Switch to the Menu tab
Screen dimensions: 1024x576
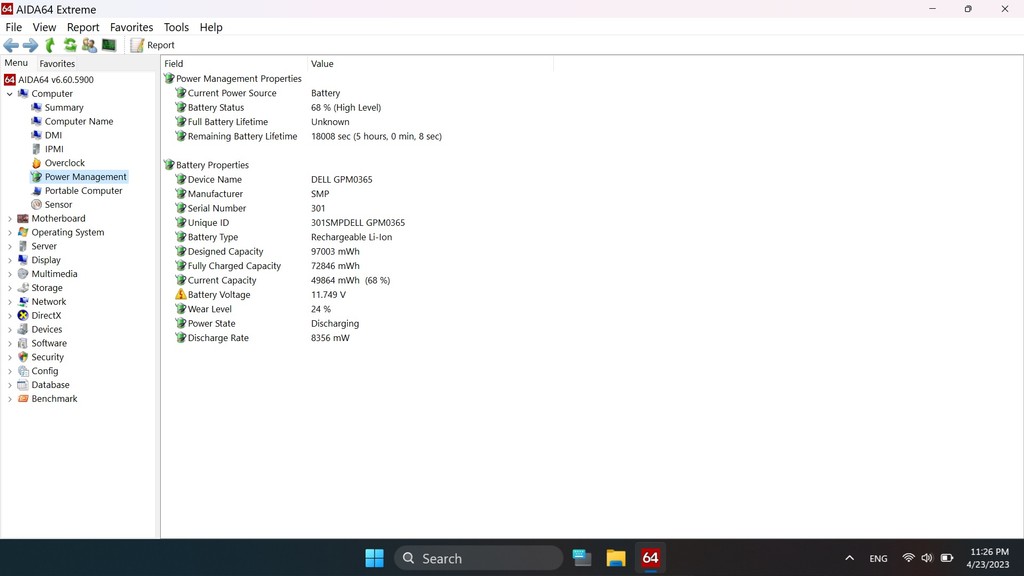[16, 63]
